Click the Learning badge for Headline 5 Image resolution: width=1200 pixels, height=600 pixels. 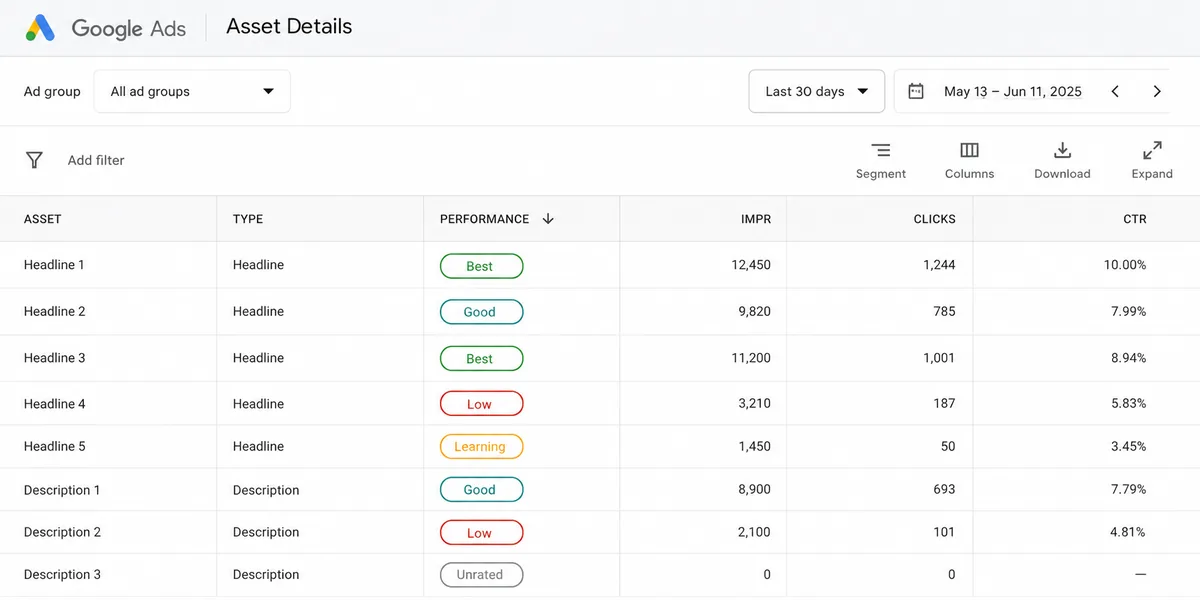click(481, 446)
